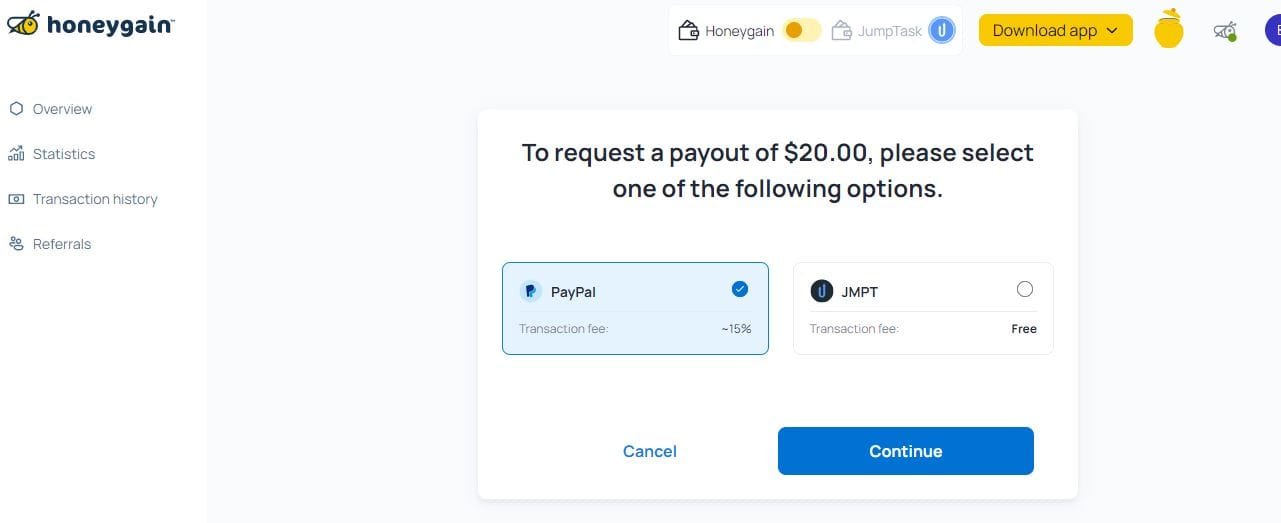Click the Overview hexagon icon in sidebar
The height and width of the screenshot is (523, 1281).
16,109
